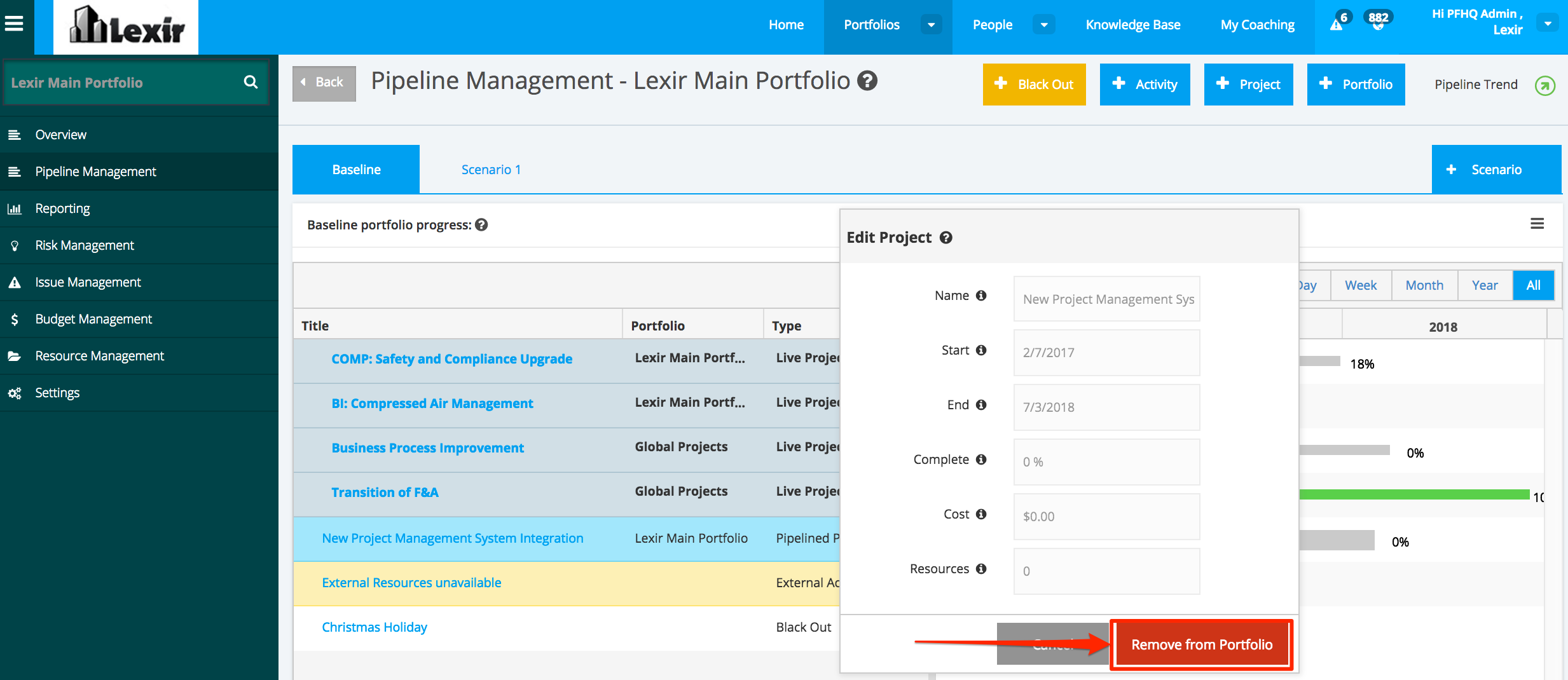Viewport: 1568px width, 680px height.
Task: Open New Project Management System Integration
Action: 452,538
